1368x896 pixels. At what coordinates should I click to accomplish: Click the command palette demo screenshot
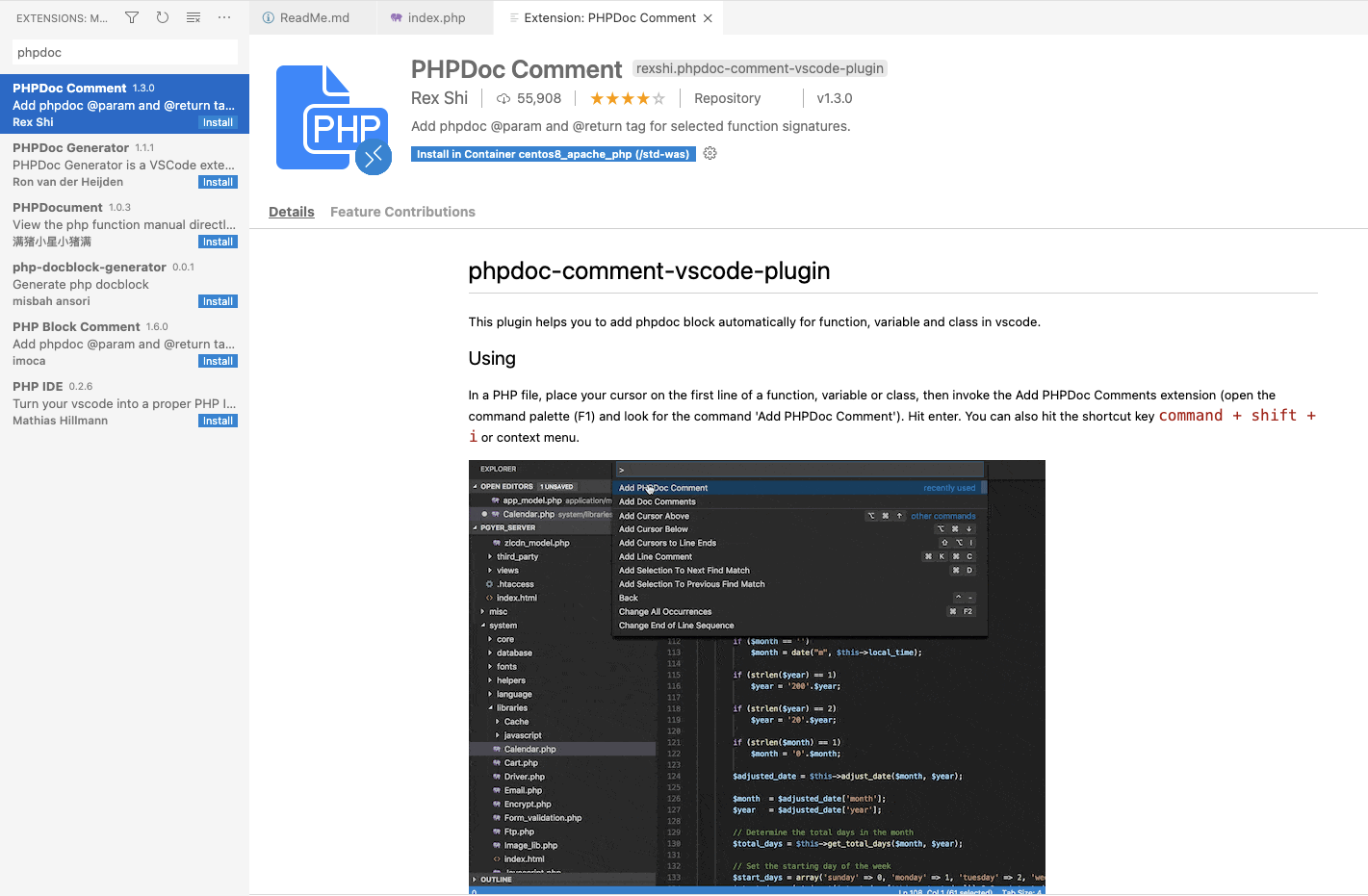pos(757,678)
